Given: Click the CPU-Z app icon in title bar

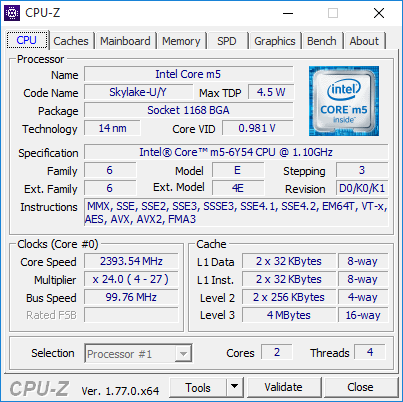Looking at the screenshot, I should 12,13.
